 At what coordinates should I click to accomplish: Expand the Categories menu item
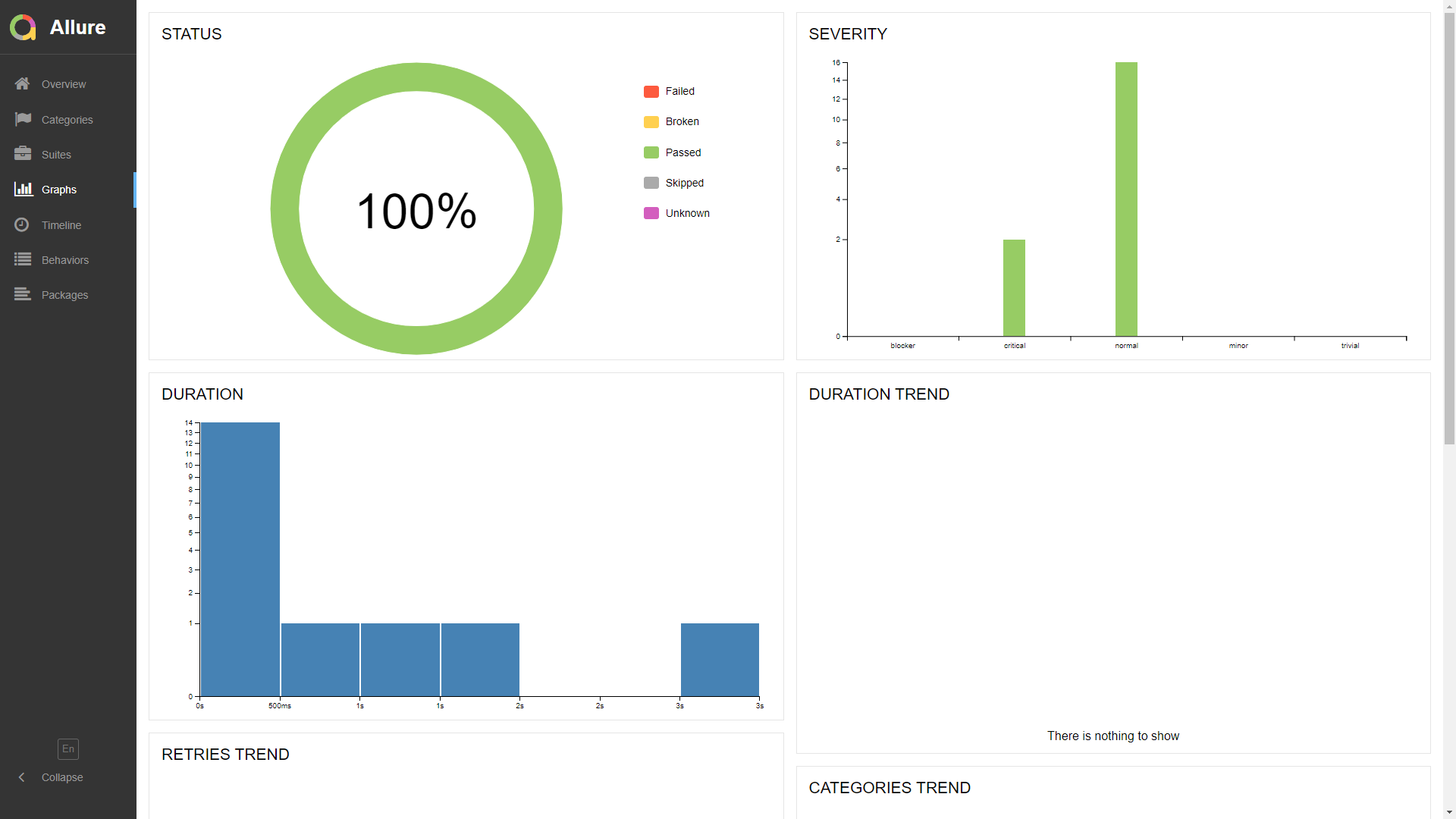pyautogui.click(x=67, y=119)
